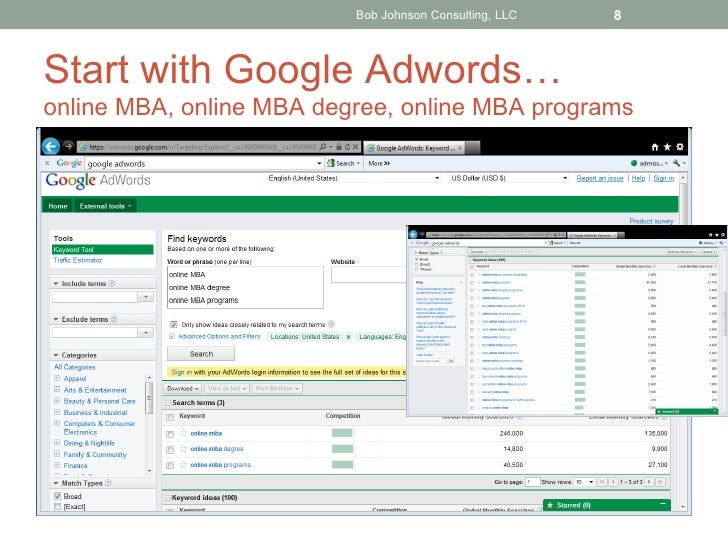
Task: Collapse the Exclude terms section
Action: pyautogui.click(x=56, y=319)
